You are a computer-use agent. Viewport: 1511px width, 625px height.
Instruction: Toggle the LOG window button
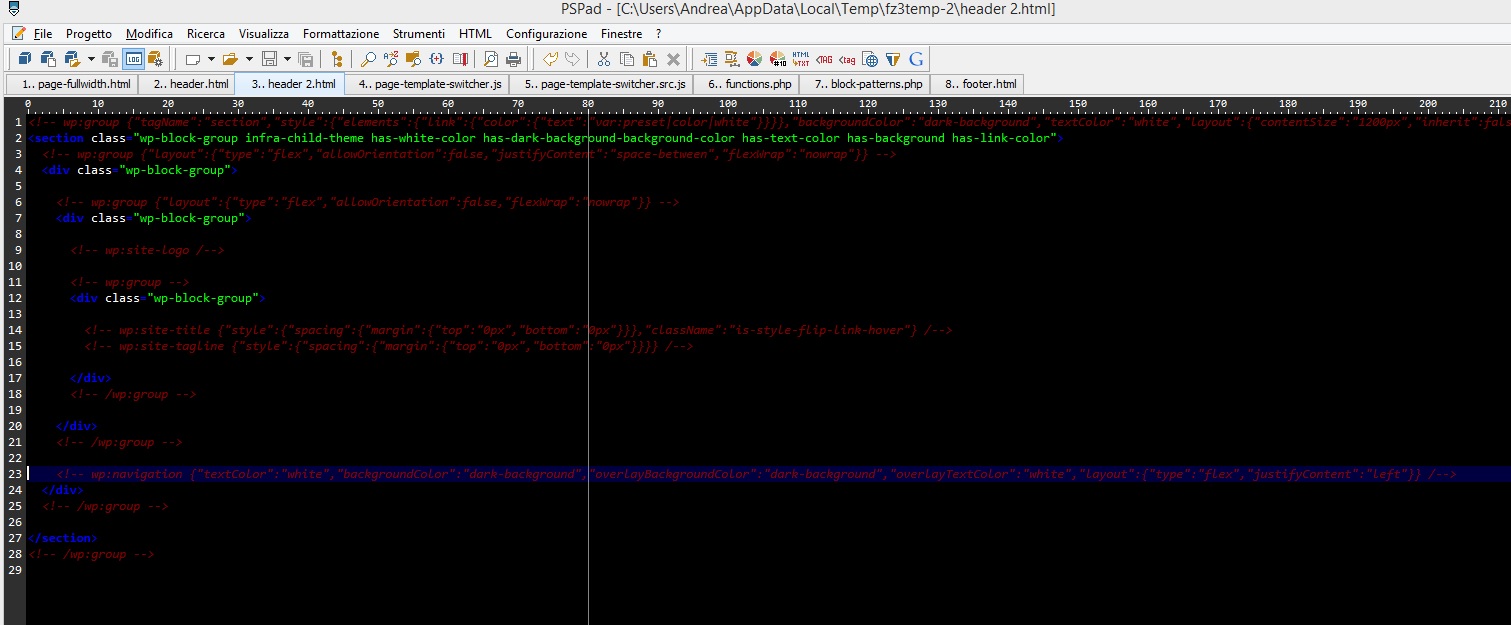133,59
